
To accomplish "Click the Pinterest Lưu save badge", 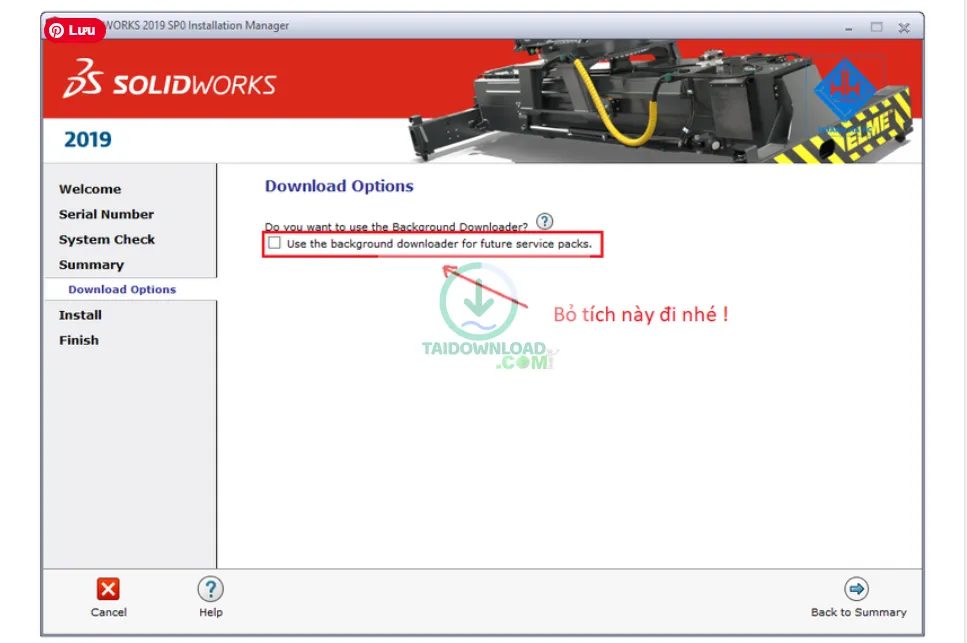I will pos(74,30).
